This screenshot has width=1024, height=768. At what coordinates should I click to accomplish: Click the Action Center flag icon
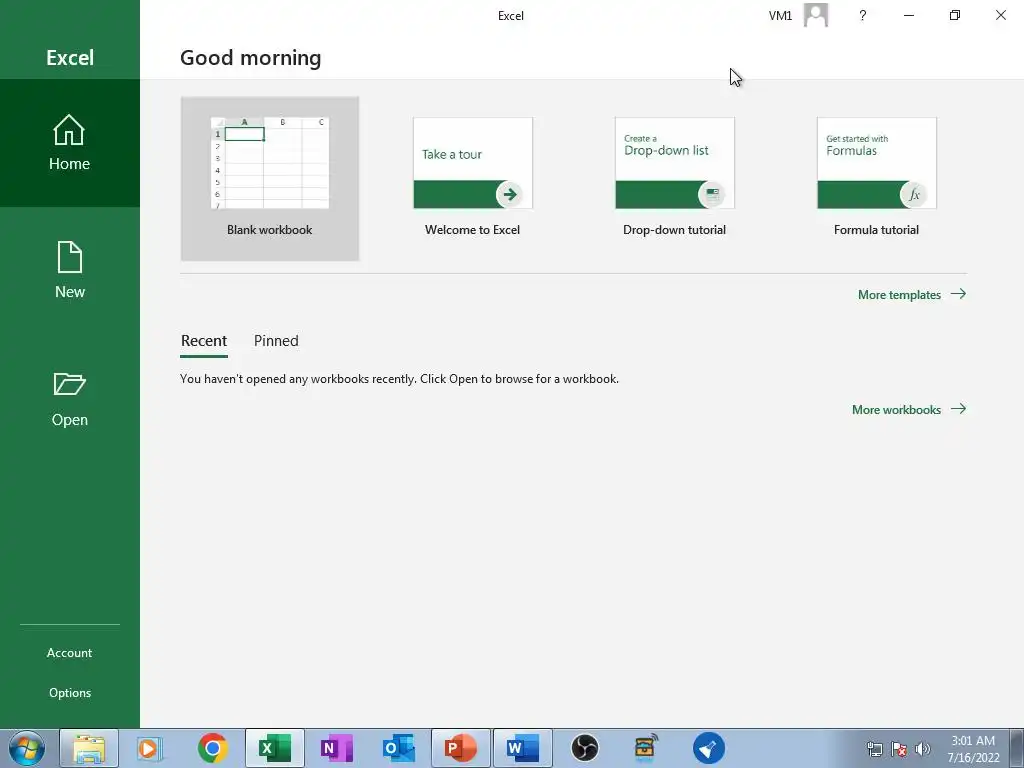click(x=899, y=749)
